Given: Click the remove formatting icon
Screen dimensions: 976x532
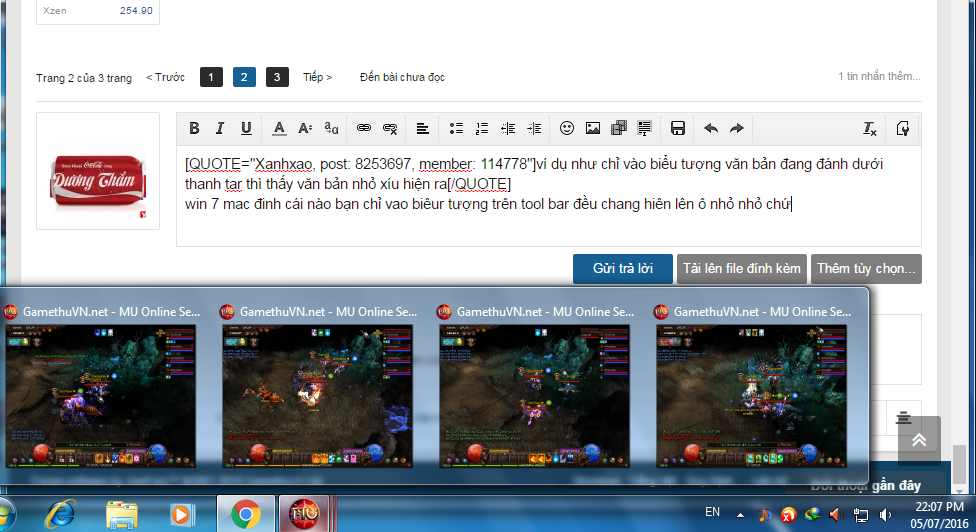Looking at the screenshot, I should tap(870, 128).
